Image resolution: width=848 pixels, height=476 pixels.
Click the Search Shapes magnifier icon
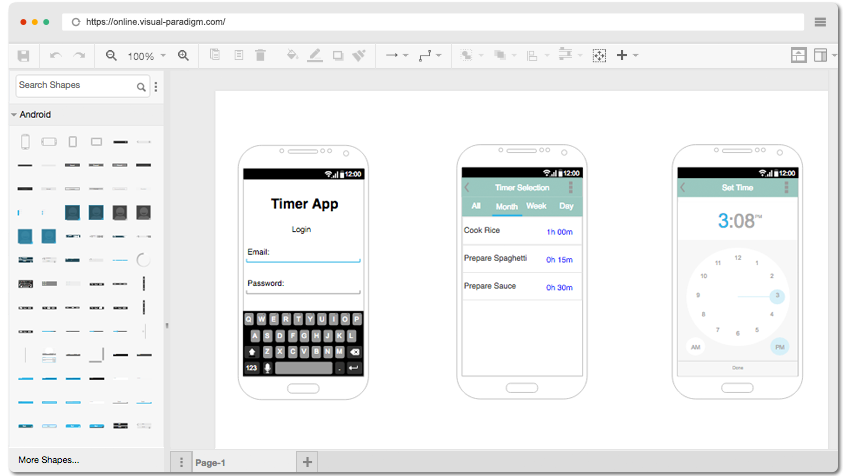[141, 87]
